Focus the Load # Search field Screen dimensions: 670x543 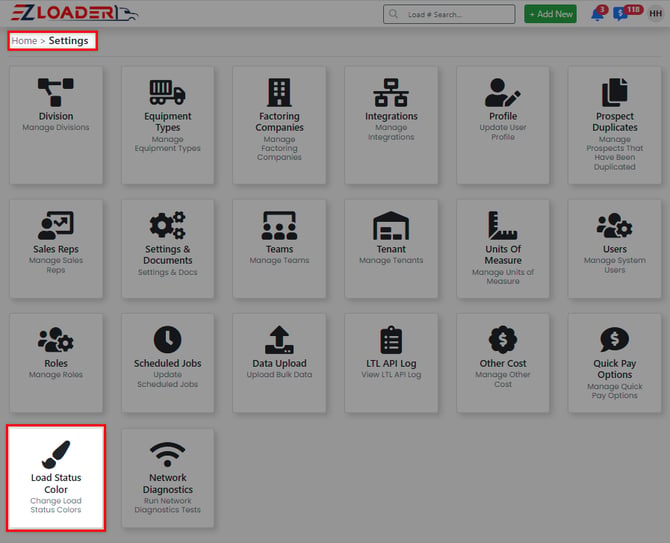[449, 14]
